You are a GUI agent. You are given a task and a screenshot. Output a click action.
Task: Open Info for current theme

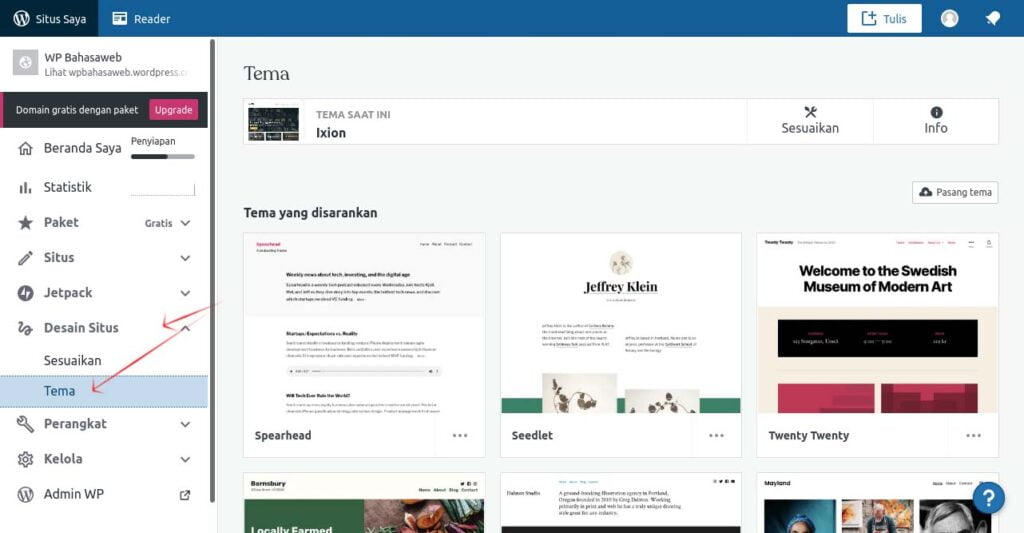click(x=936, y=121)
